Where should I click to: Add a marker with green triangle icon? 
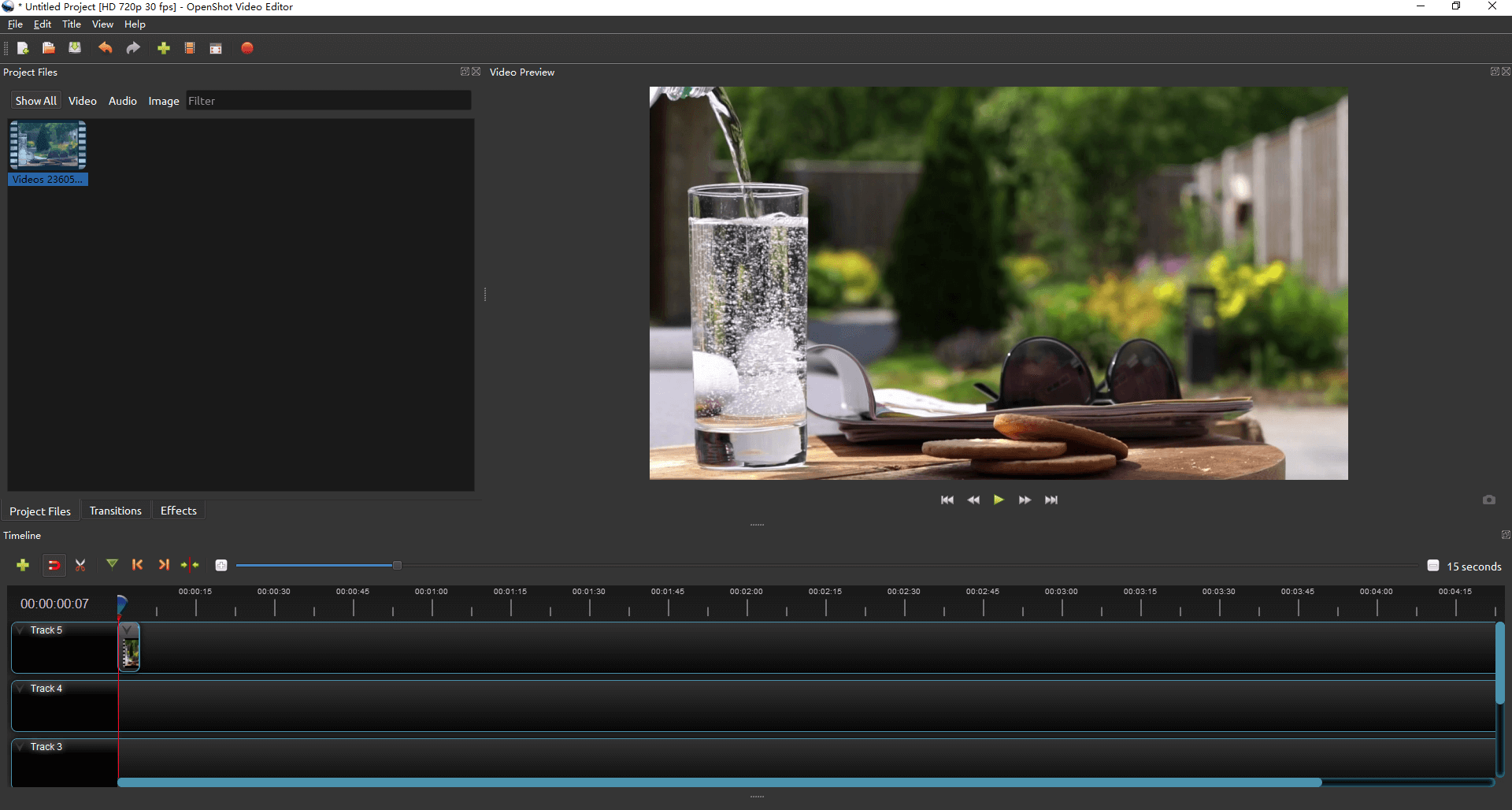[112, 564]
